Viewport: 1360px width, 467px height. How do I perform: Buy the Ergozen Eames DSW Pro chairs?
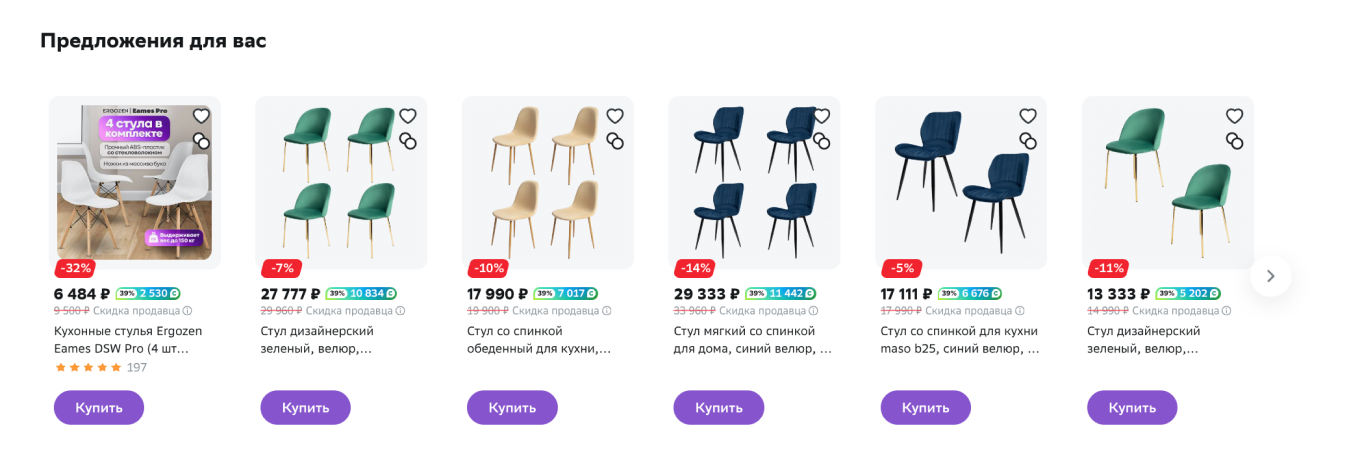[98, 407]
